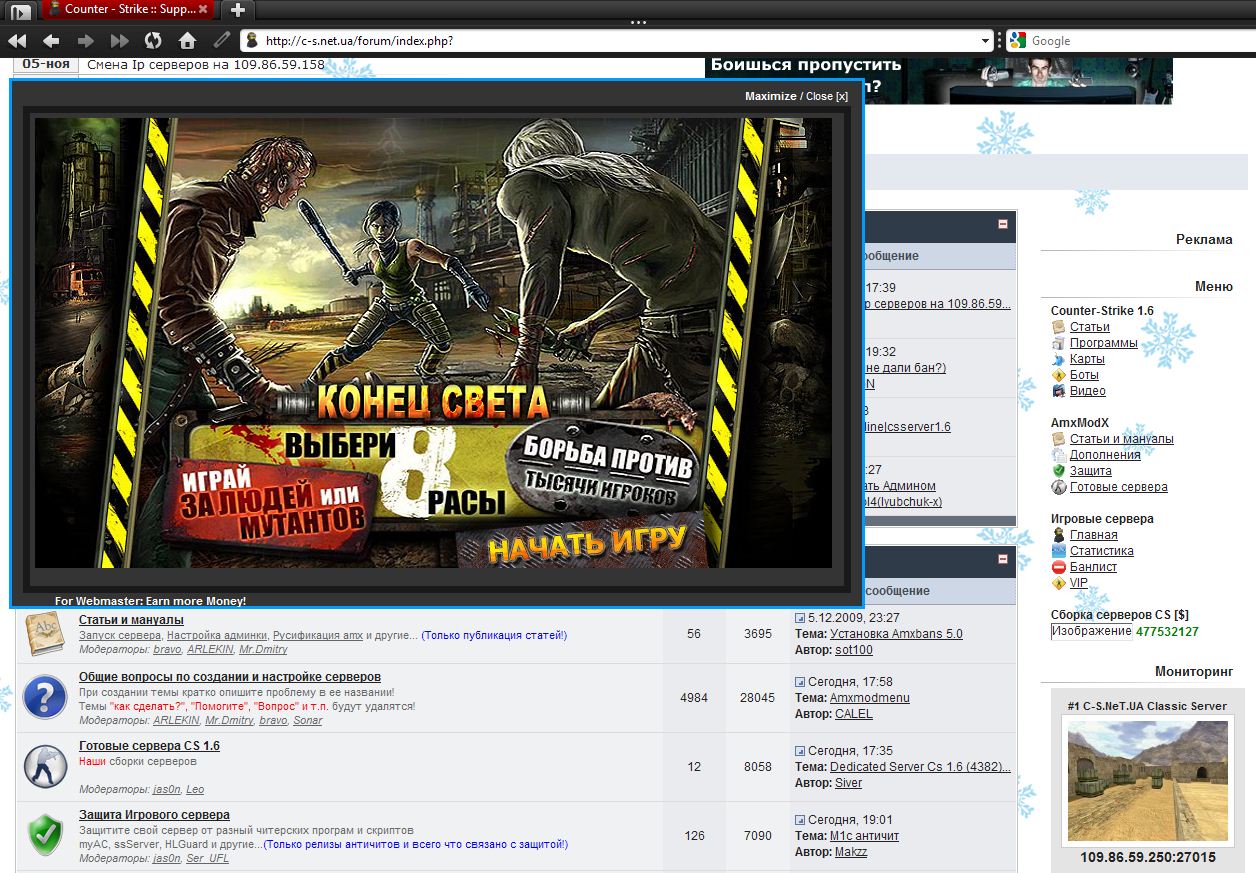Click the Abc book forum icon
1256x873 pixels.
45,632
